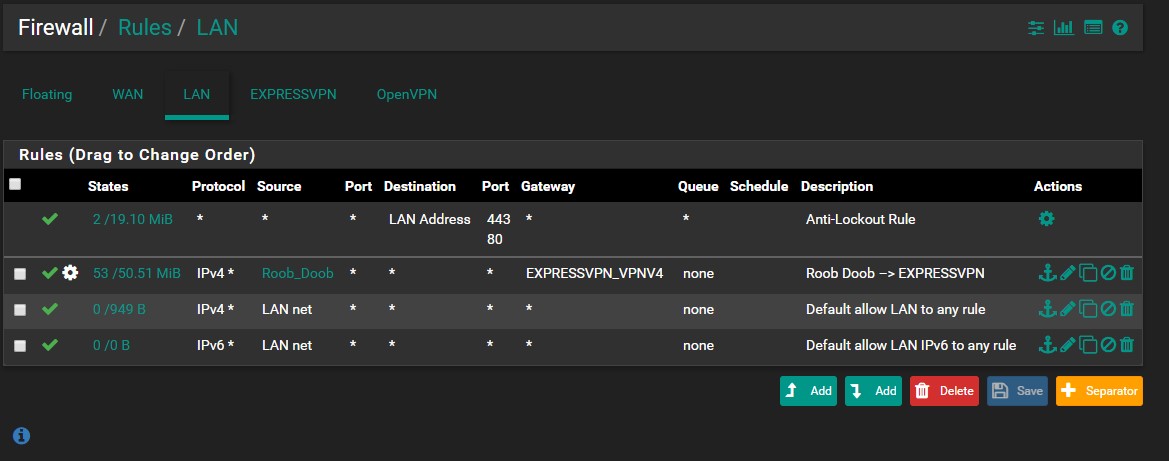Viewport: 1169px width, 461px height.
Task: Click the anchor icon for Roob Doob rule
Action: [1047, 273]
